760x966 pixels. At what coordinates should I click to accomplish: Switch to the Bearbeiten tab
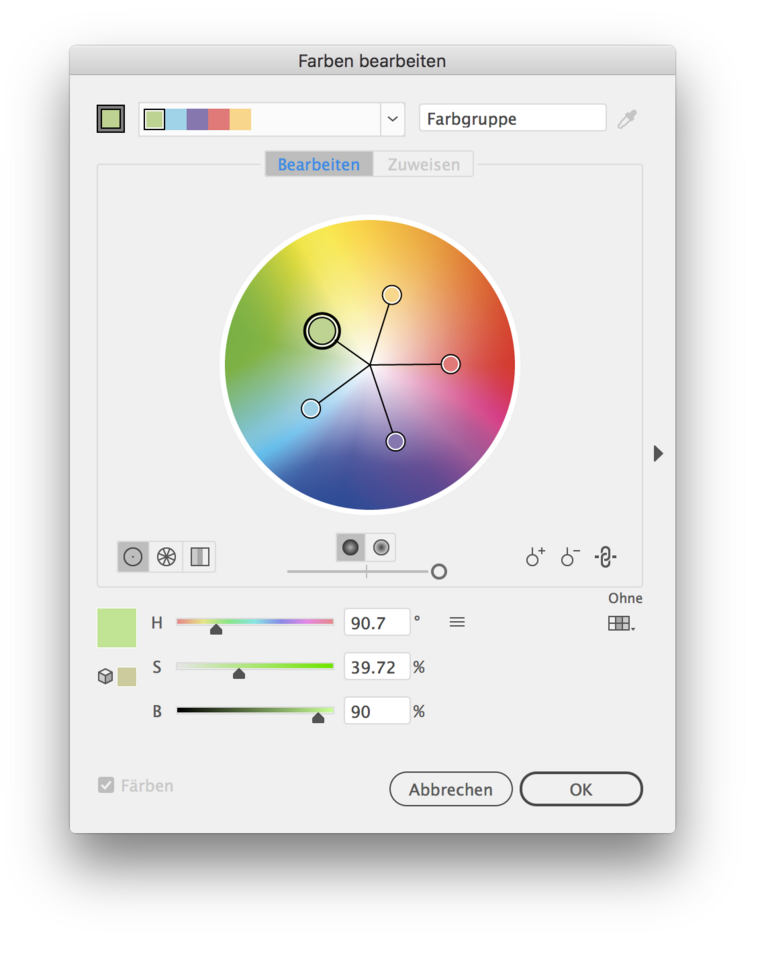click(318, 164)
